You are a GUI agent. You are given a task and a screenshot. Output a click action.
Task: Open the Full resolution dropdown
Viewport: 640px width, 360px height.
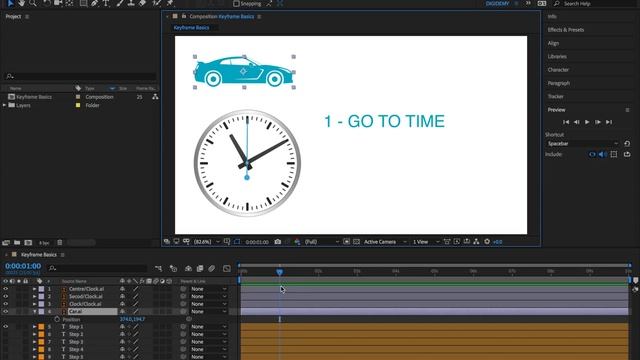click(x=322, y=242)
